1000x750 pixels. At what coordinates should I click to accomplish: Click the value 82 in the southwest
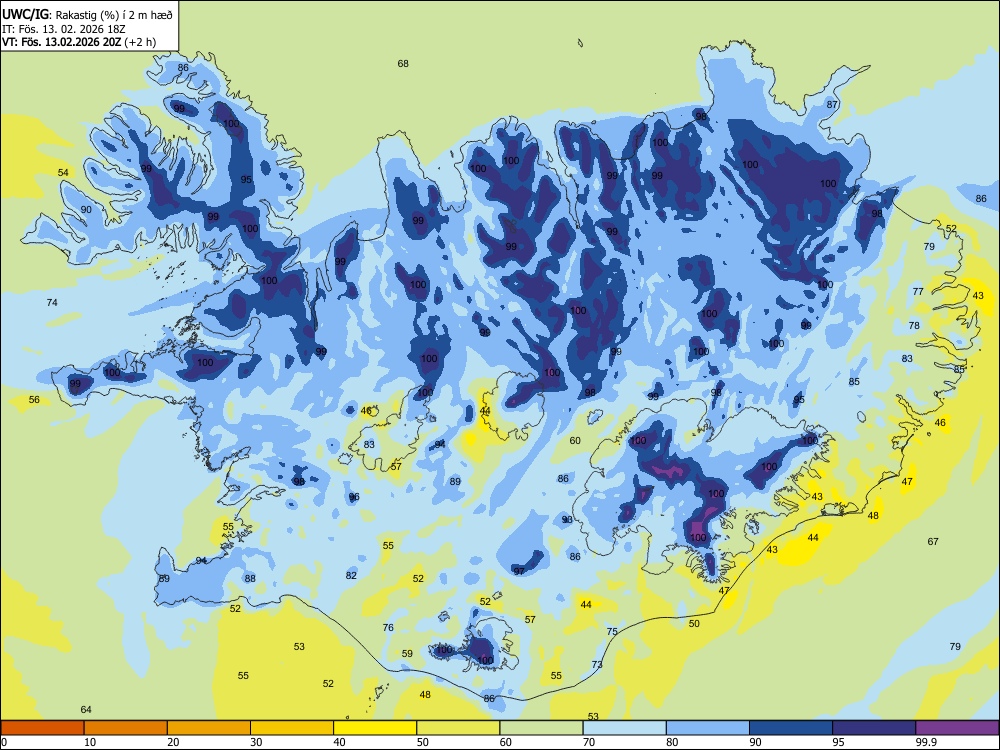(351, 575)
